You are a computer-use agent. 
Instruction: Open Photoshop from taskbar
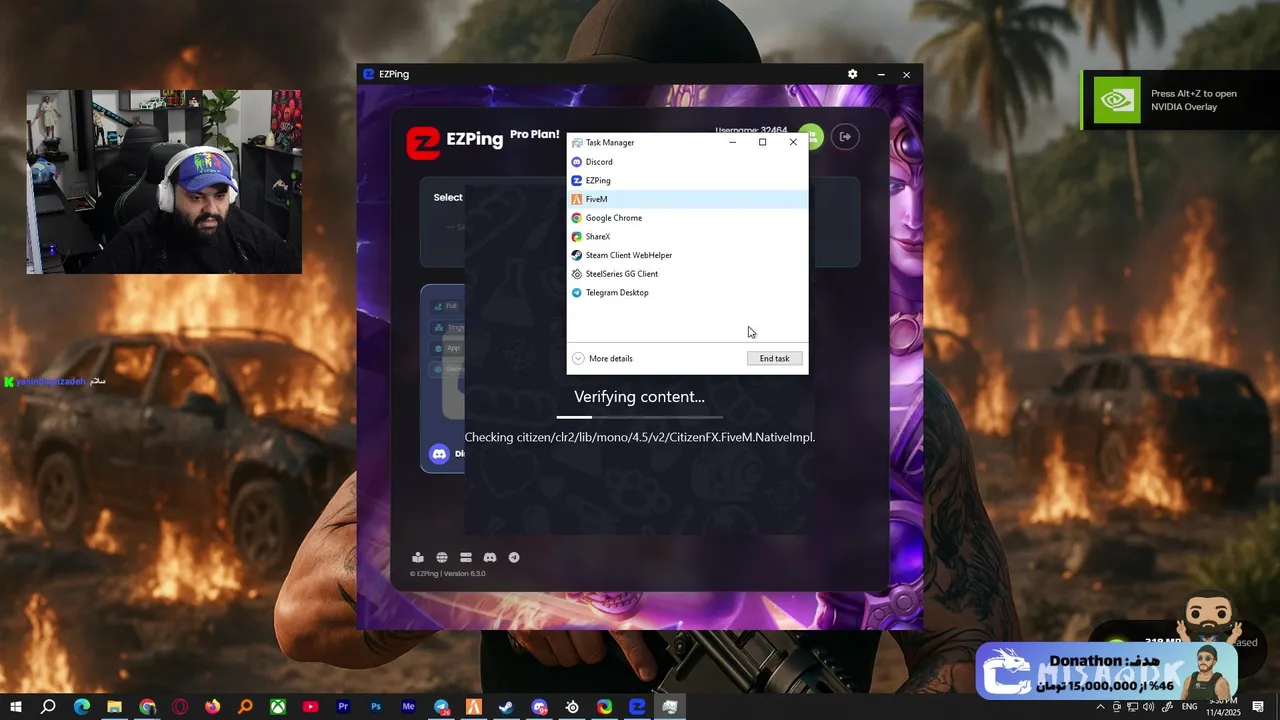click(376, 707)
